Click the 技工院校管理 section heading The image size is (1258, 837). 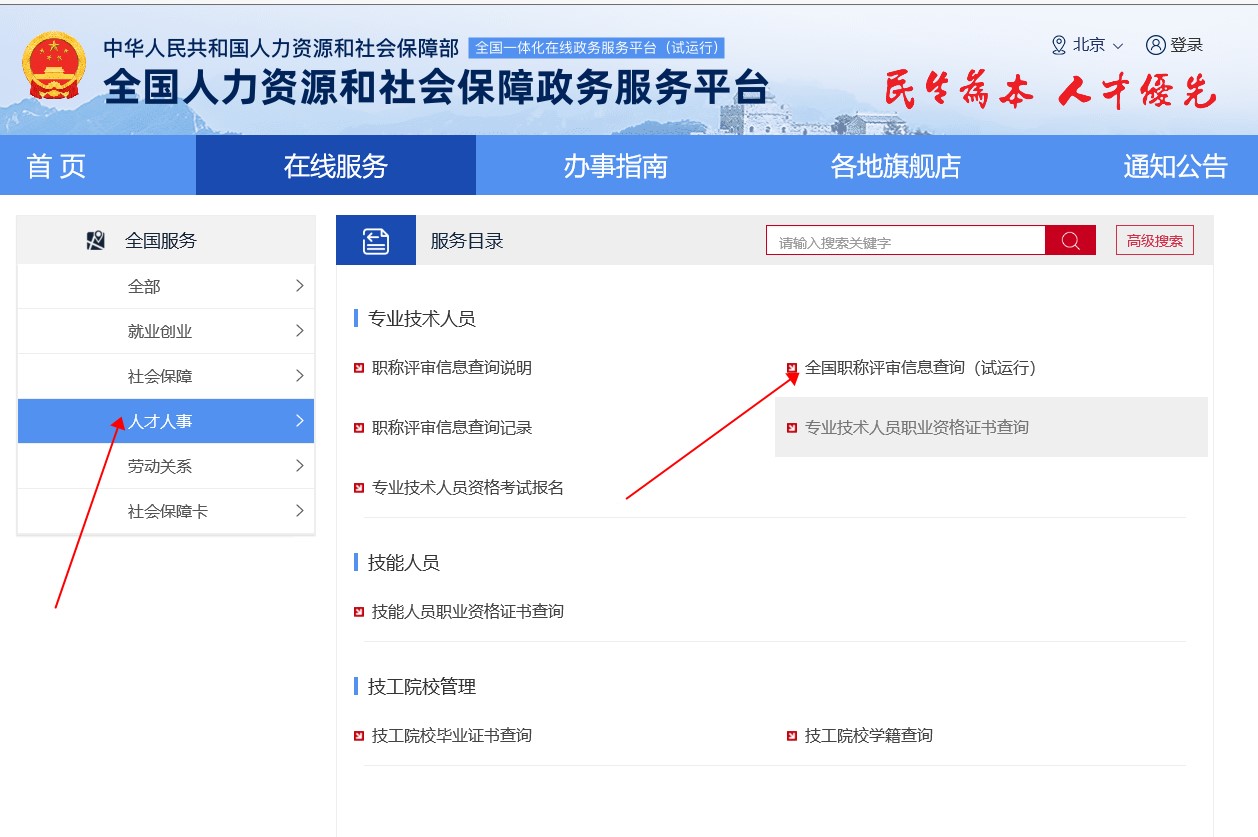click(422, 687)
